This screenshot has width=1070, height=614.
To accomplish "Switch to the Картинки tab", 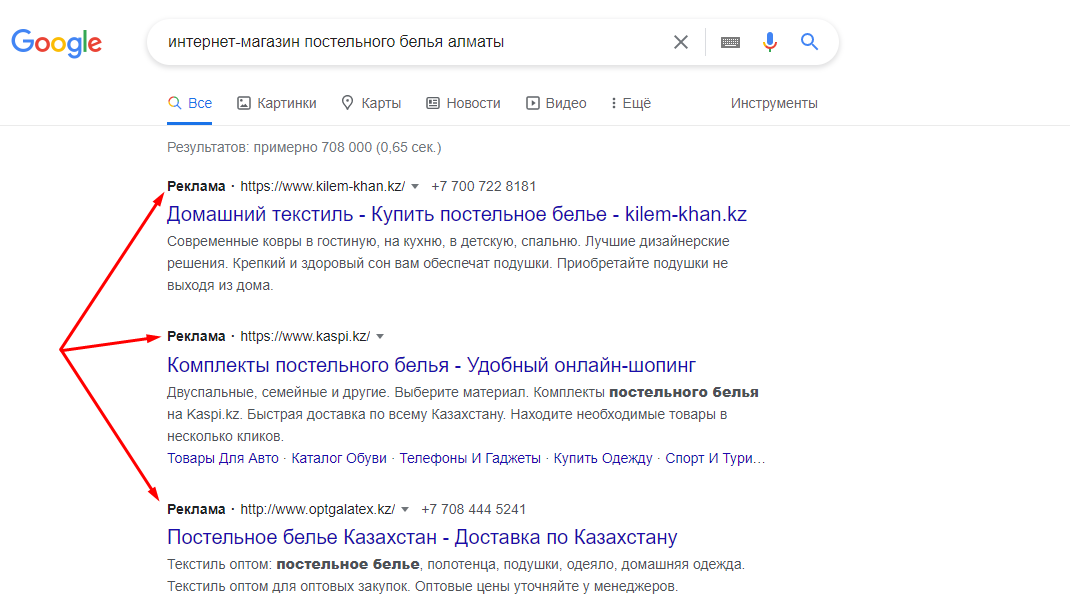I will pos(276,103).
